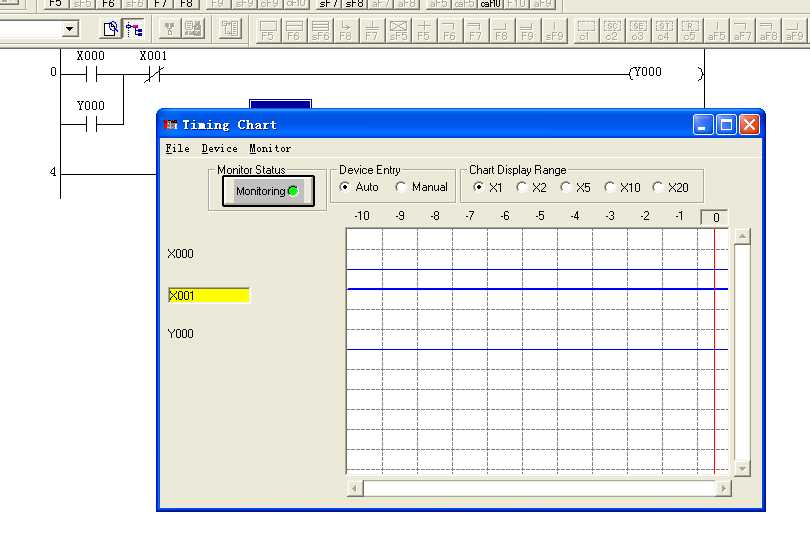Open the Monitor menu in Timing Chart
810x537 pixels.
270,148
